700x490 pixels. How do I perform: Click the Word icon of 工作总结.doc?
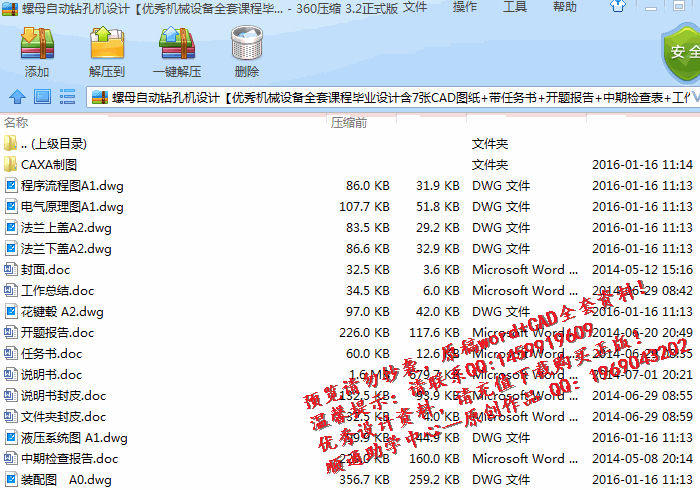[11, 291]
